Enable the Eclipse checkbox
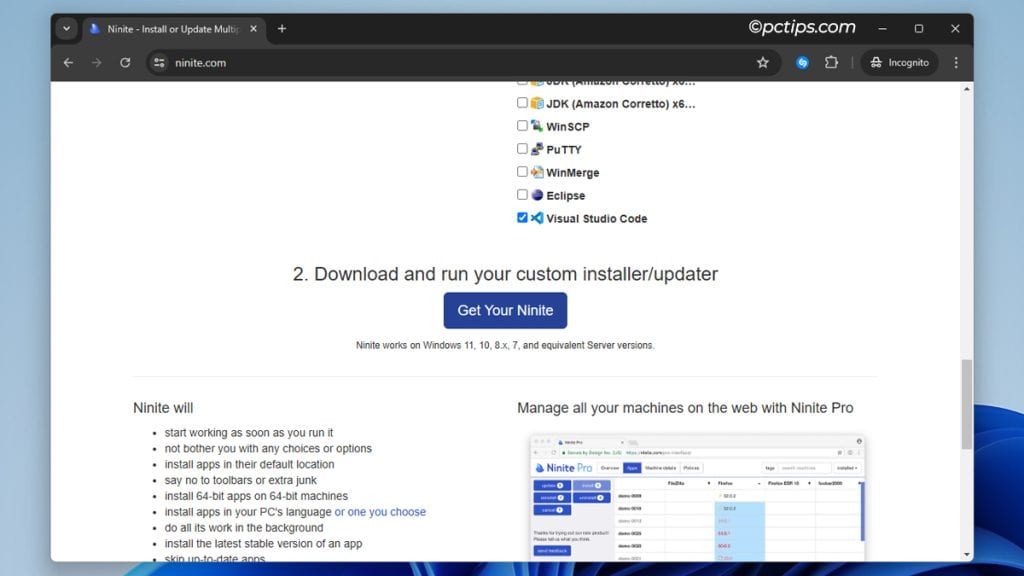 (x=521, y=194)
